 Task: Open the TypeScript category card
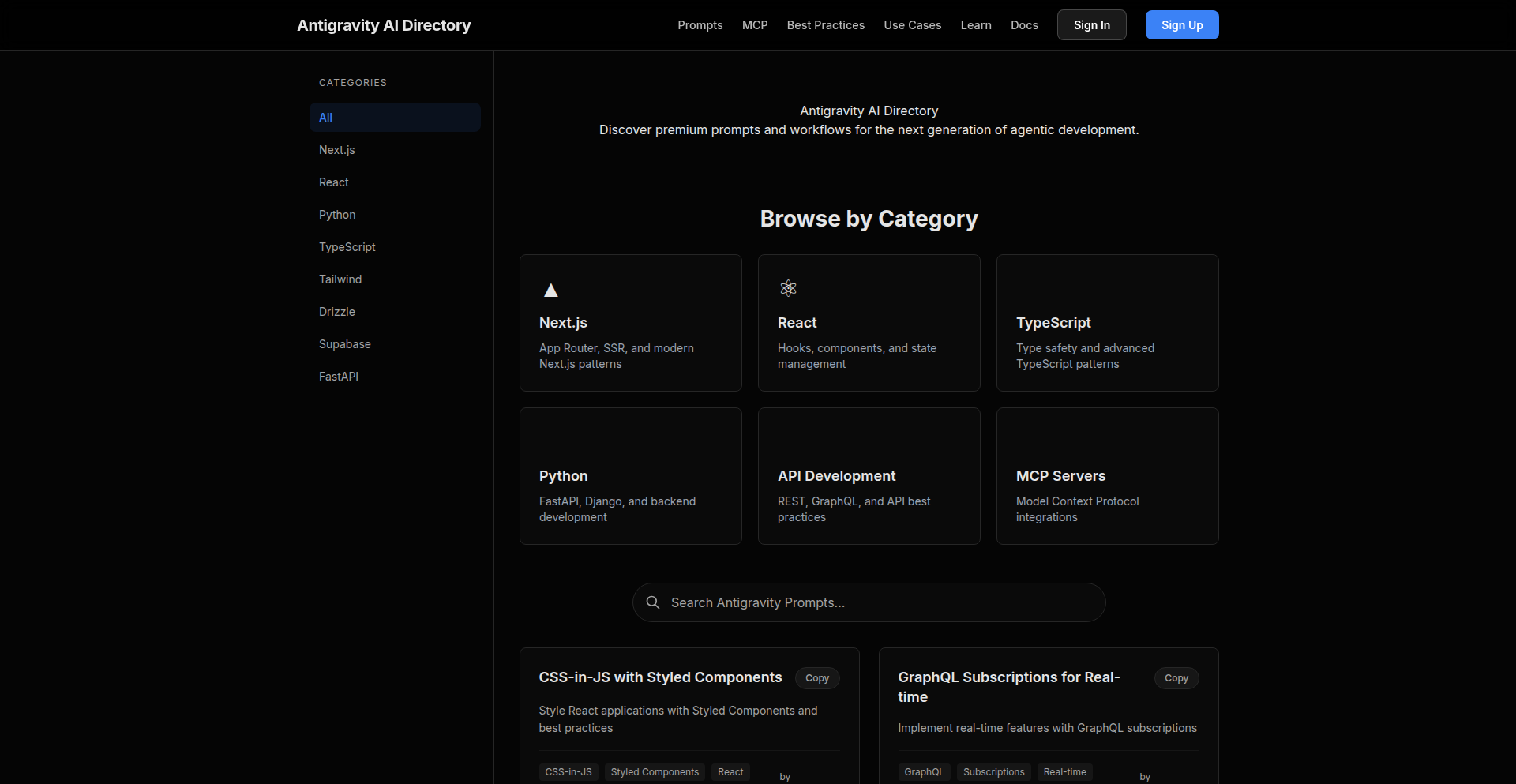point(1107,323)
